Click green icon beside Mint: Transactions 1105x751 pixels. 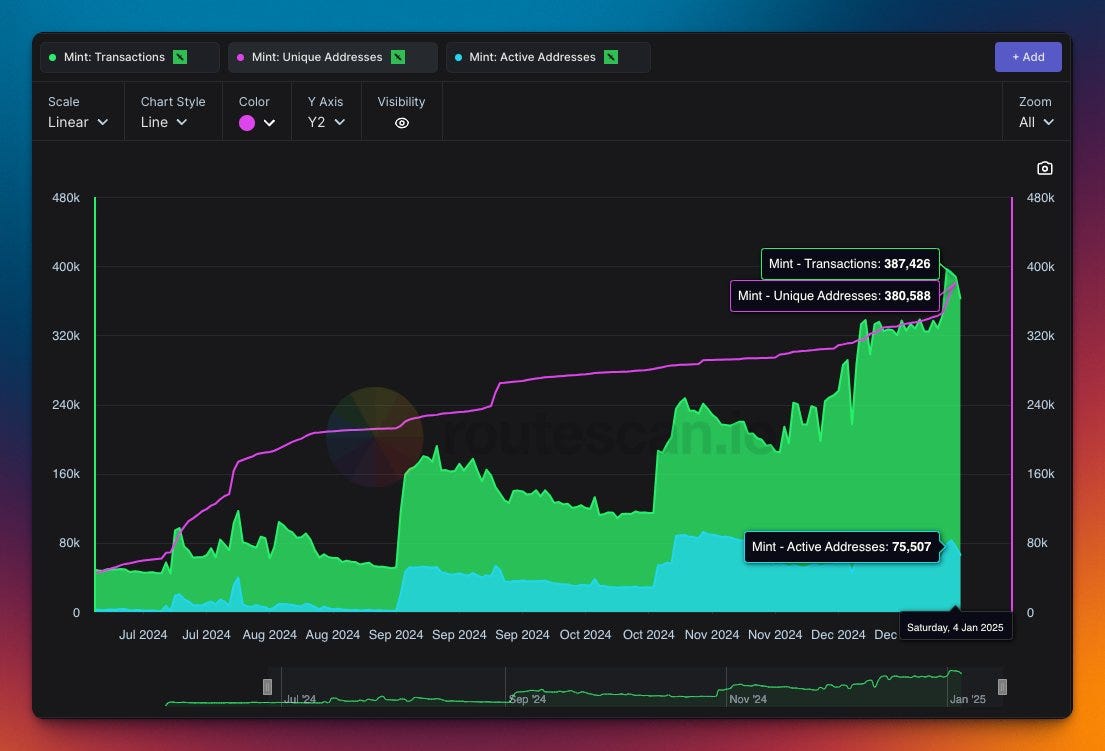(x=180, y=57)
